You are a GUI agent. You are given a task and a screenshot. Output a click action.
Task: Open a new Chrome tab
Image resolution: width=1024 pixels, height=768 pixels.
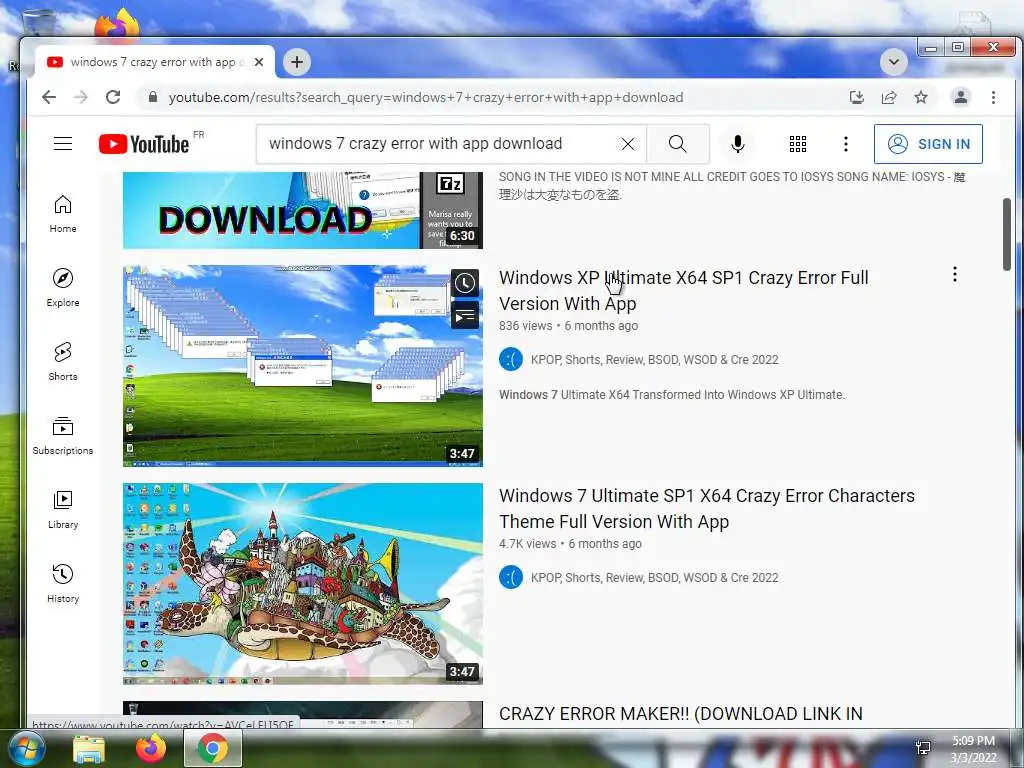tap(297, 62)
